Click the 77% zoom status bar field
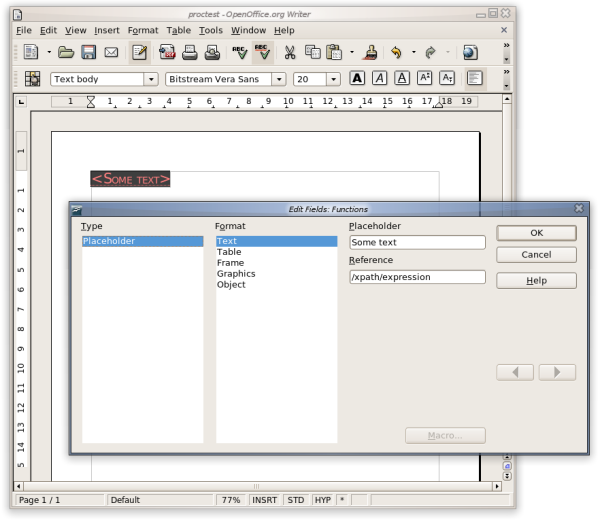The image size is (600, 520). [231, 500]
